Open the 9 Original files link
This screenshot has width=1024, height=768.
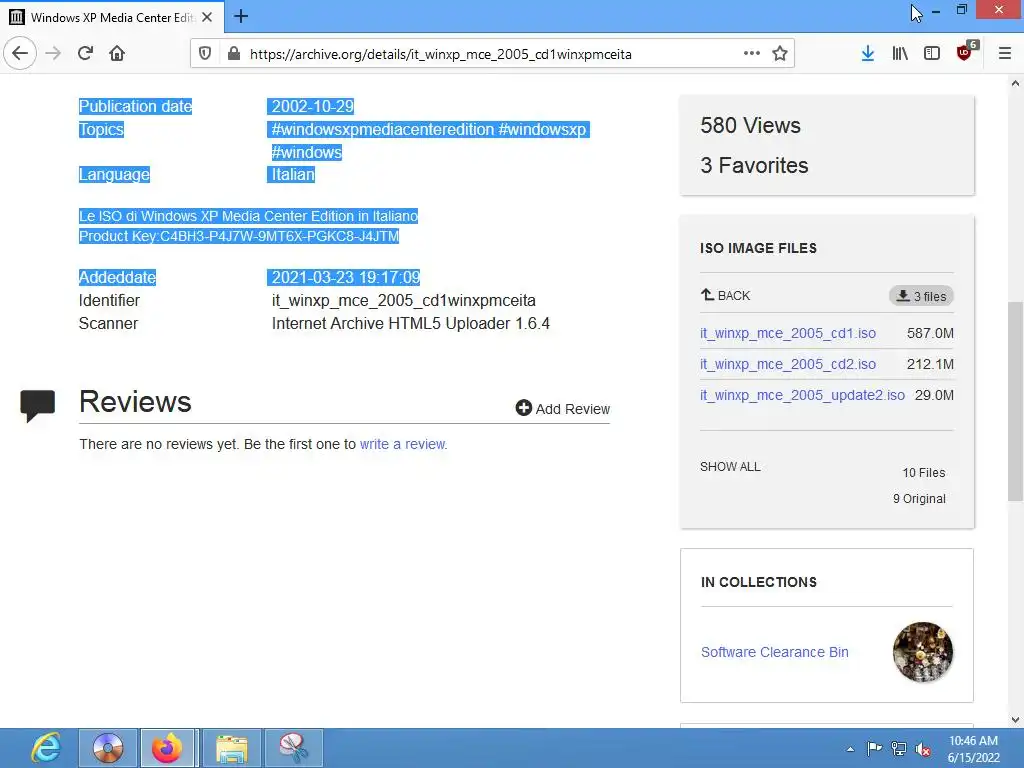pyautogui.click(x=919, y=498)
